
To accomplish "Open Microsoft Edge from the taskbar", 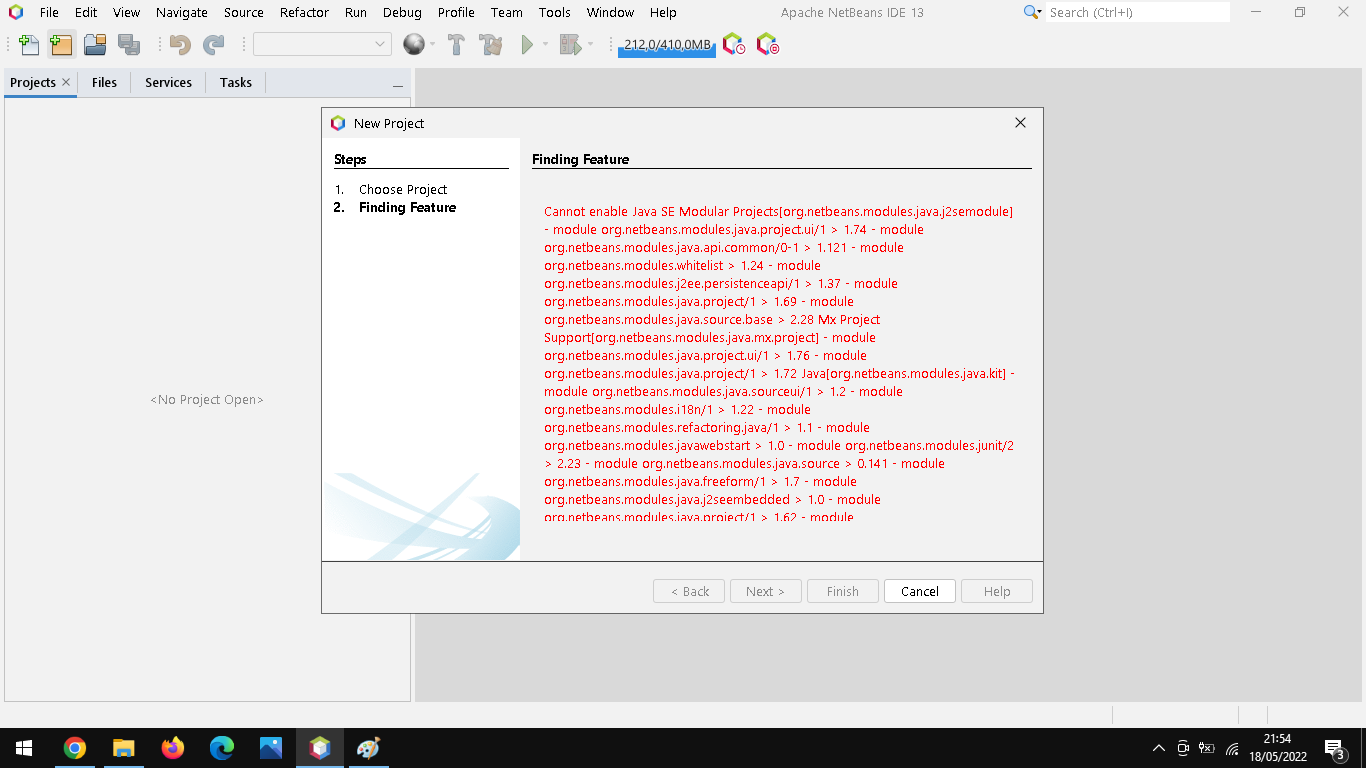I will tap(221, 748).
